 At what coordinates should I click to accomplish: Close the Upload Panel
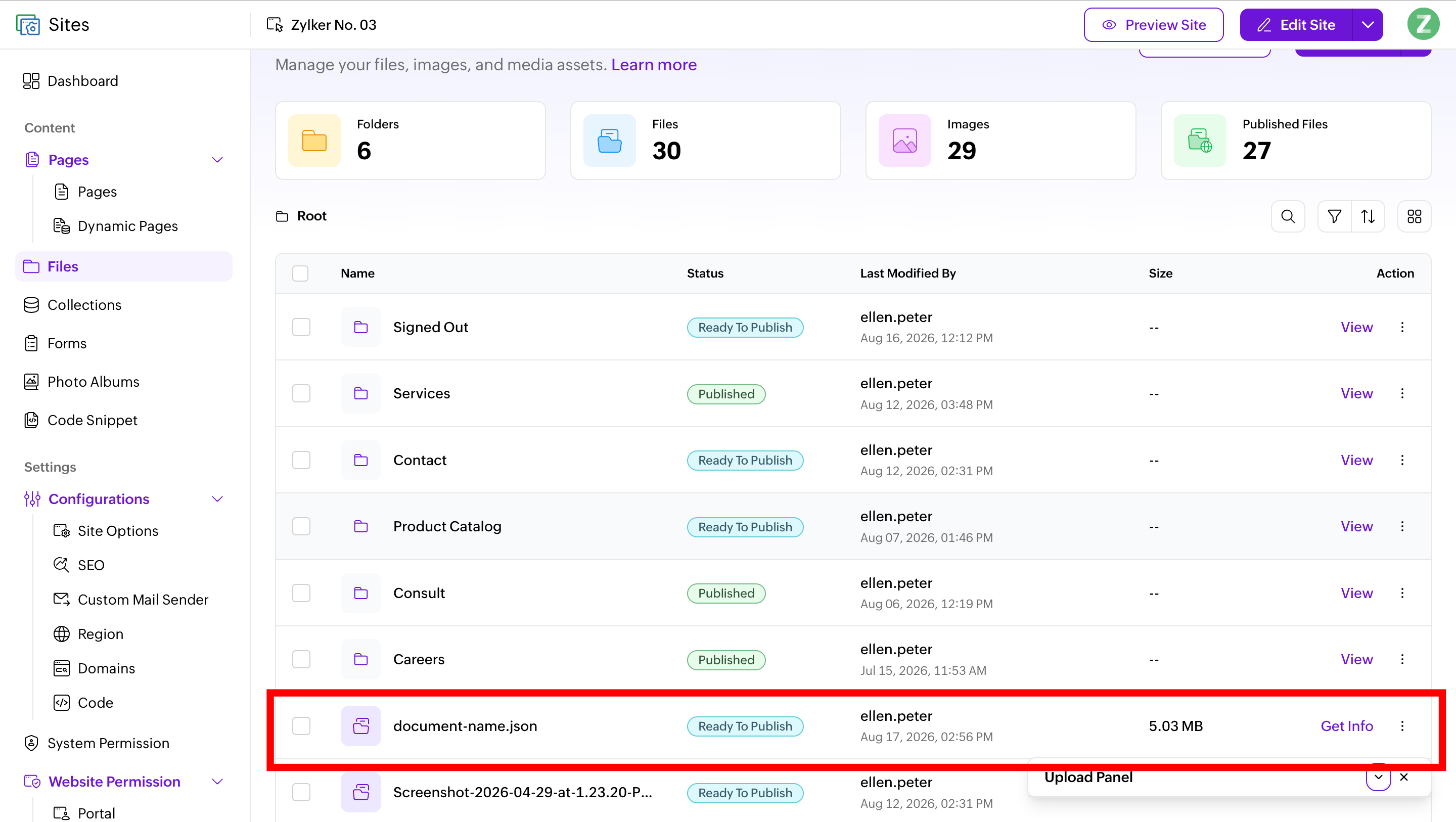pyautogui.click(x=1404, y=778)
